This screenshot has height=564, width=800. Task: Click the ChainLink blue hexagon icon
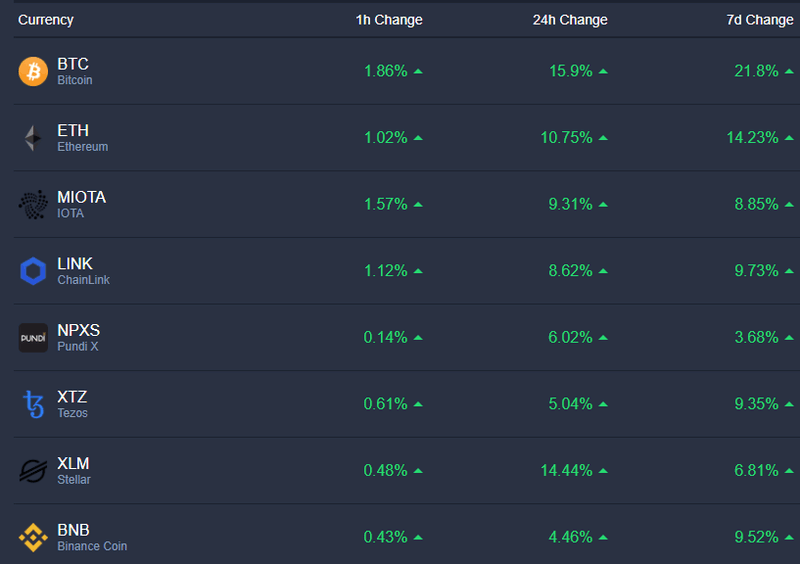pyautogui.click(x=33, y=271)
